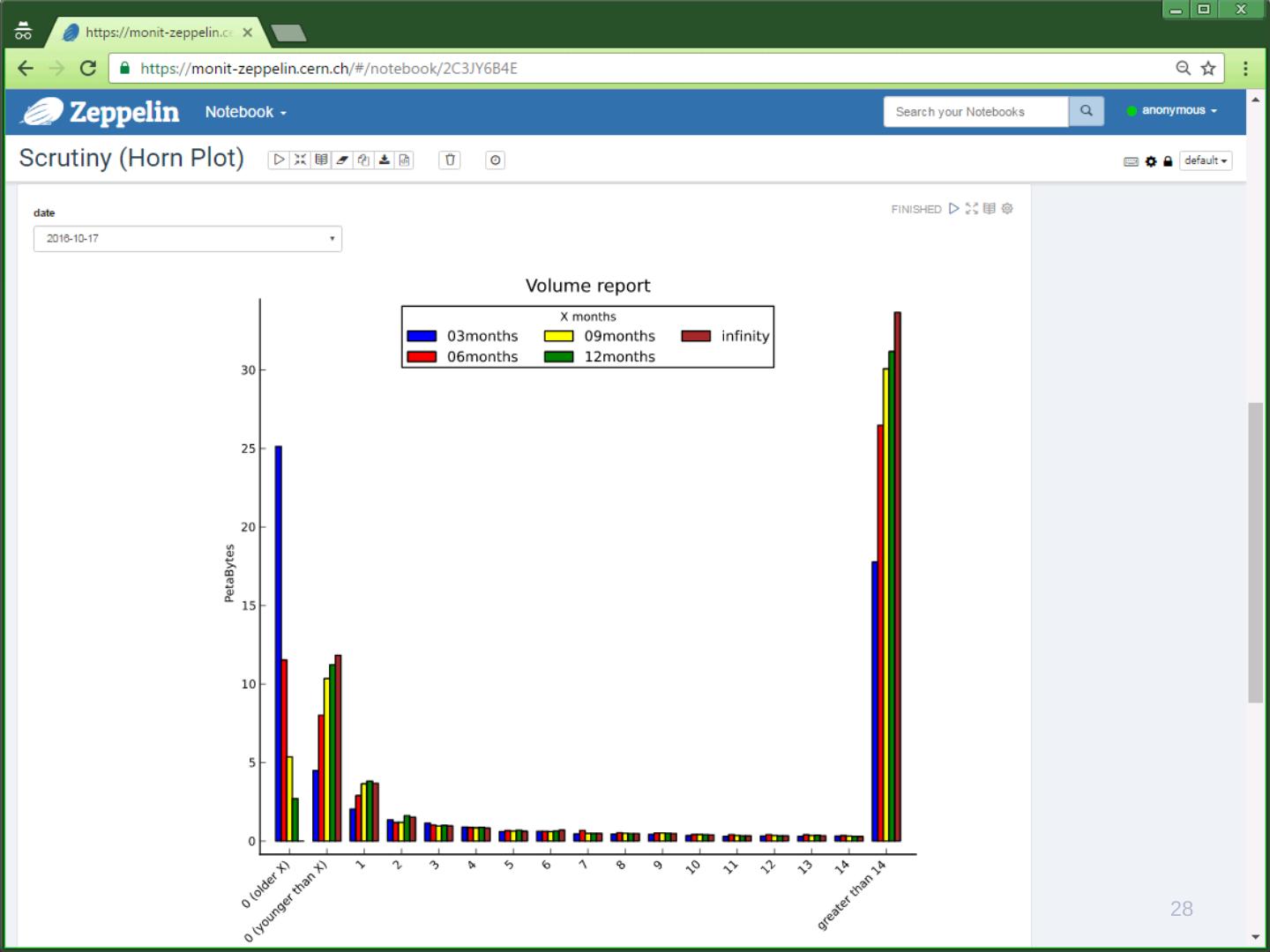Open interpreter binding gear icon in notebook header
The height and width of the screenshot is (952, 1270).
coord(1150,161)
